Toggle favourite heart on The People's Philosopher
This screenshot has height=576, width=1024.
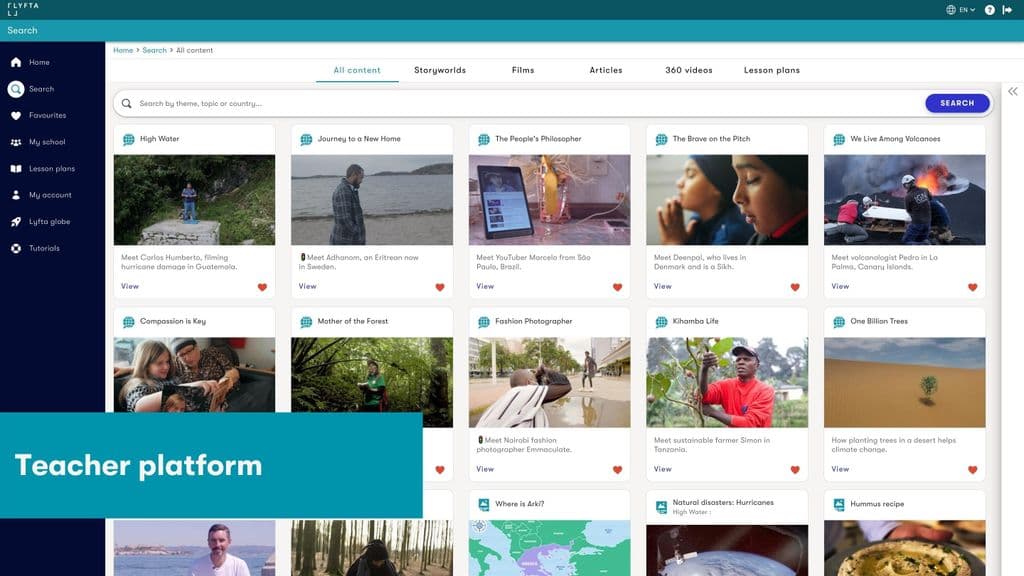point(617,287)
